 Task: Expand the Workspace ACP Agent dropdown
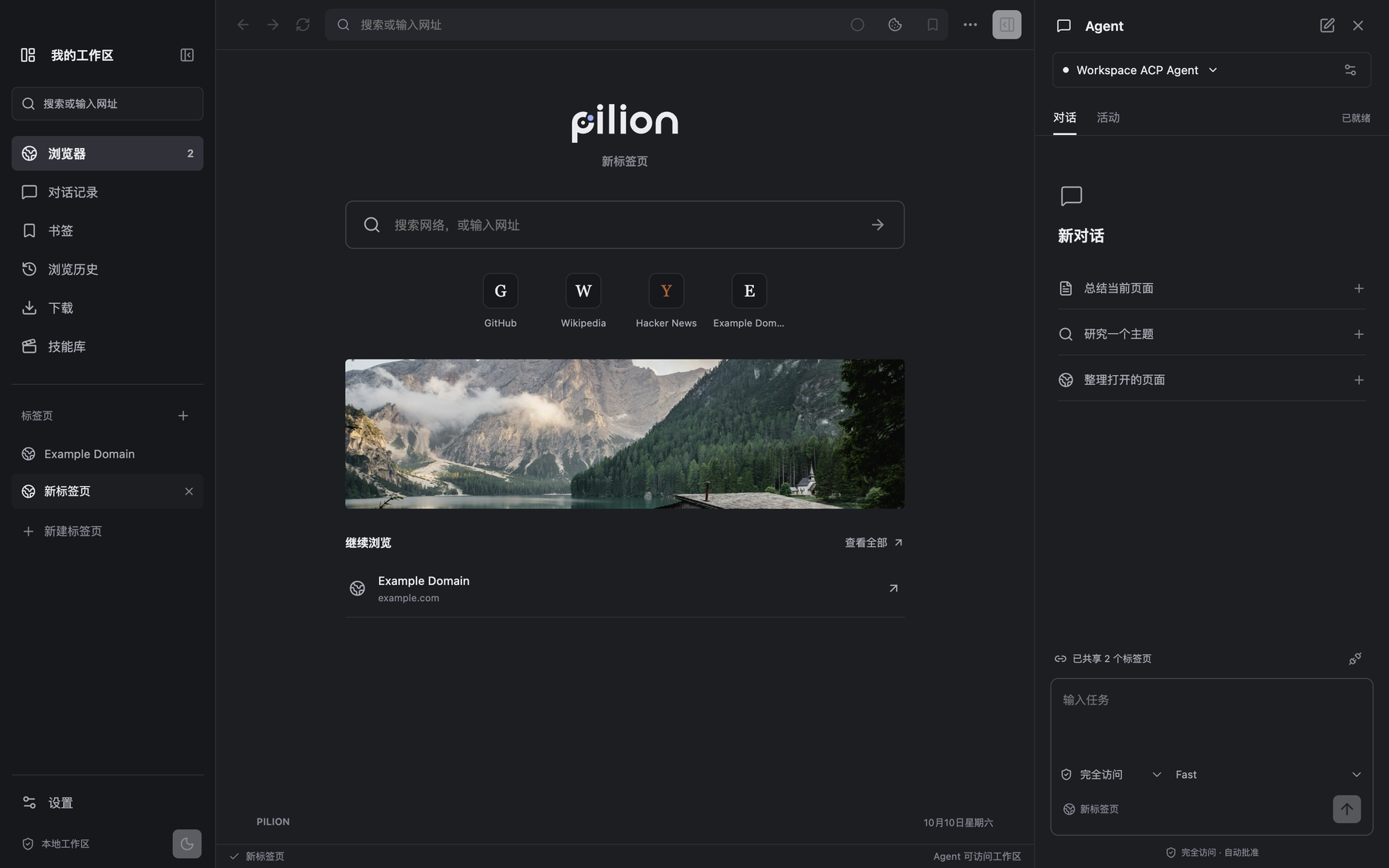coord(1139,70)
